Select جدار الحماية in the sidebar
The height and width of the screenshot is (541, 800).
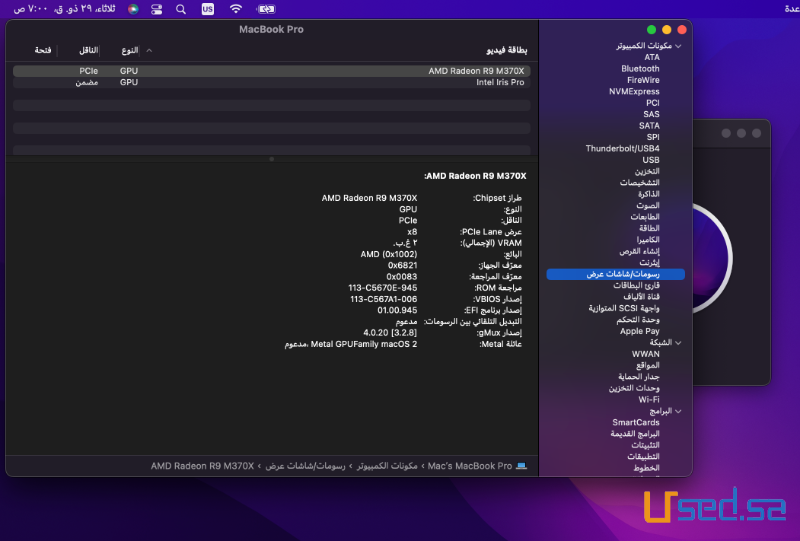tap(639, 377)
